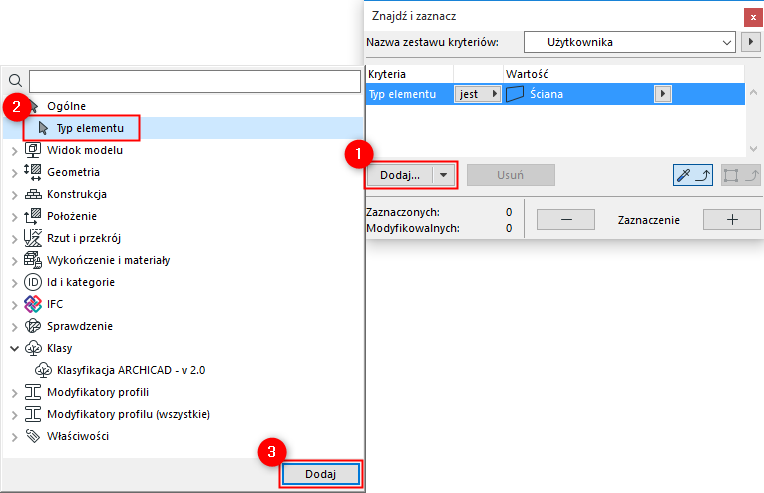The image size is (764, 493).
Task: Click the Geometria category icon
Action: (x=33, y=172)
